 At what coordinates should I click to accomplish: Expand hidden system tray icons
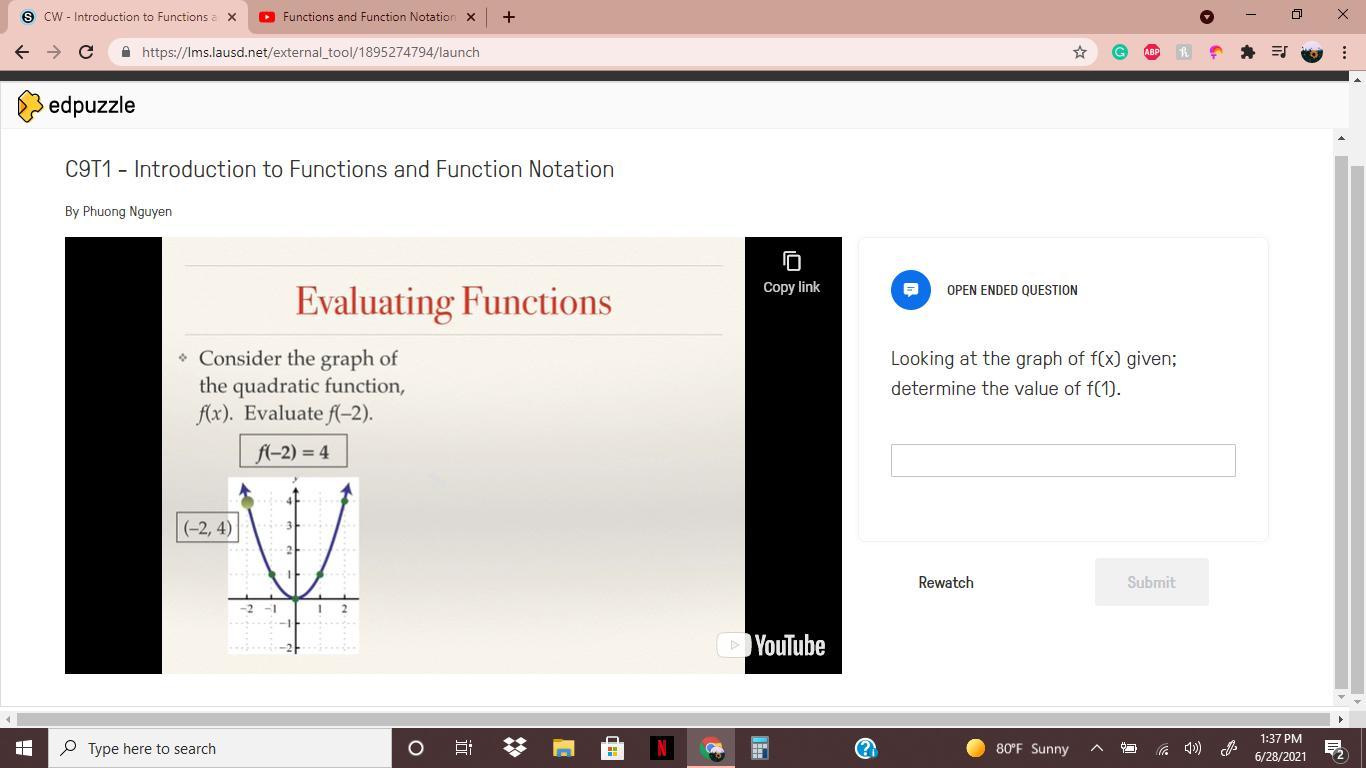pyautogui.click(x=1096, y=748)
